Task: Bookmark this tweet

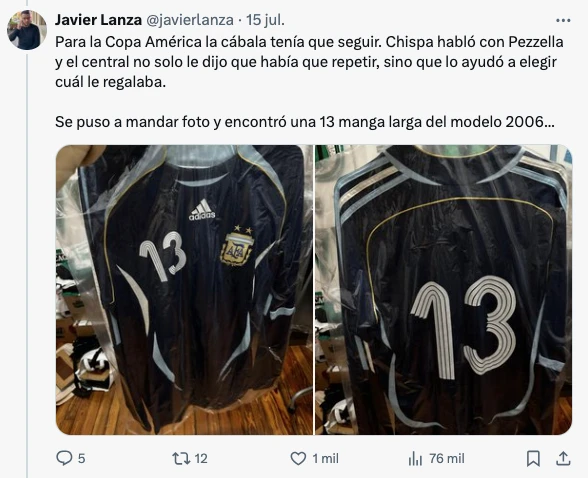Action: [x=533, y=459]
